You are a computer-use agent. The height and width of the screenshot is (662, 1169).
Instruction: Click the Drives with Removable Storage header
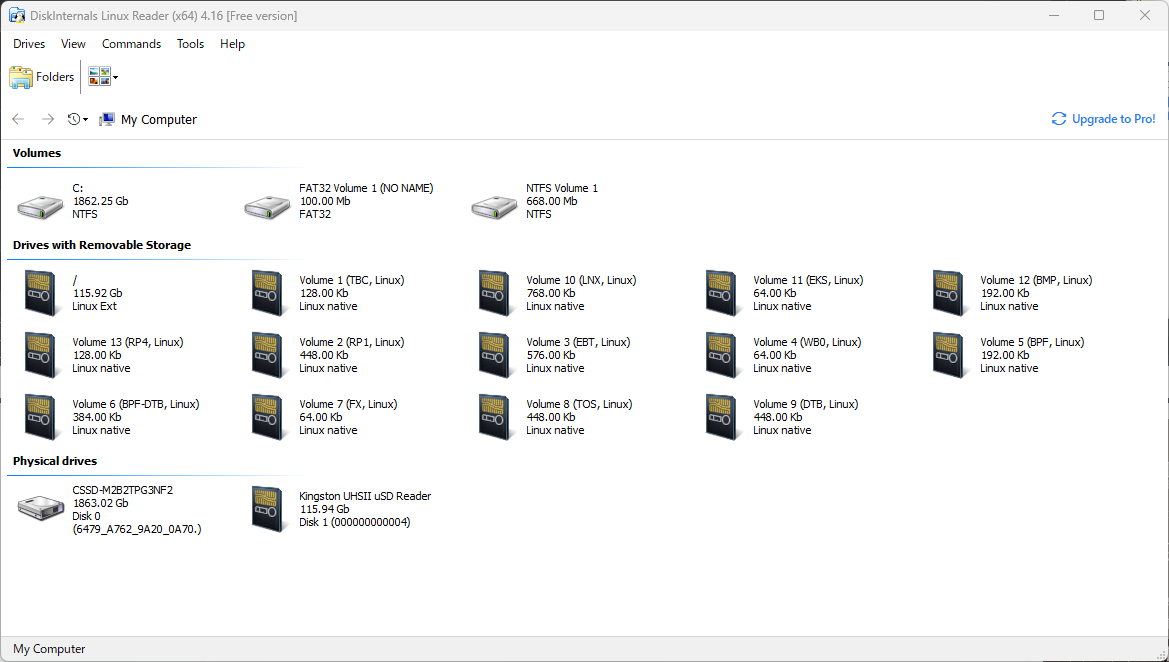coord(102,245)
